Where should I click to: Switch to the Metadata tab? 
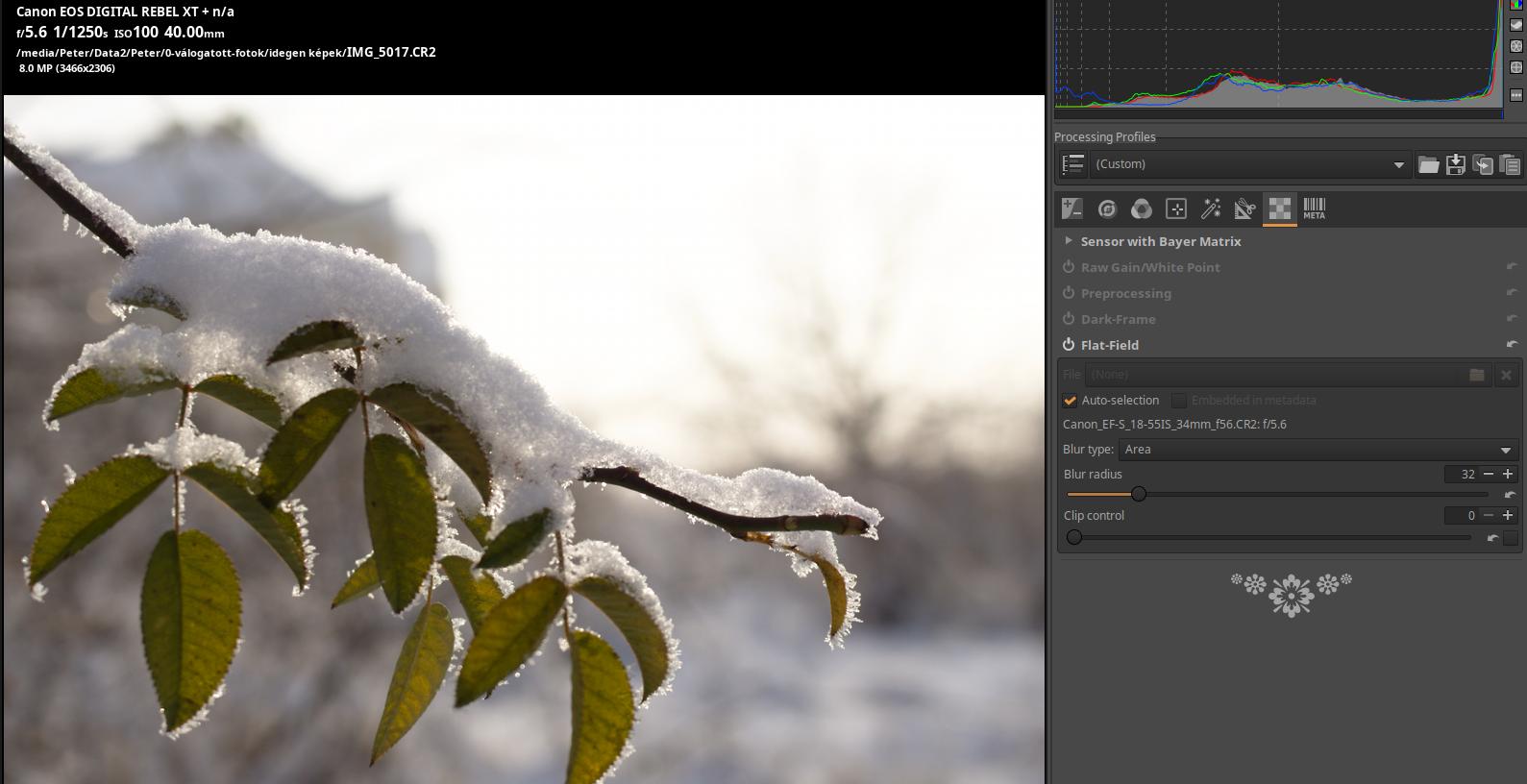coord(1314,208)
